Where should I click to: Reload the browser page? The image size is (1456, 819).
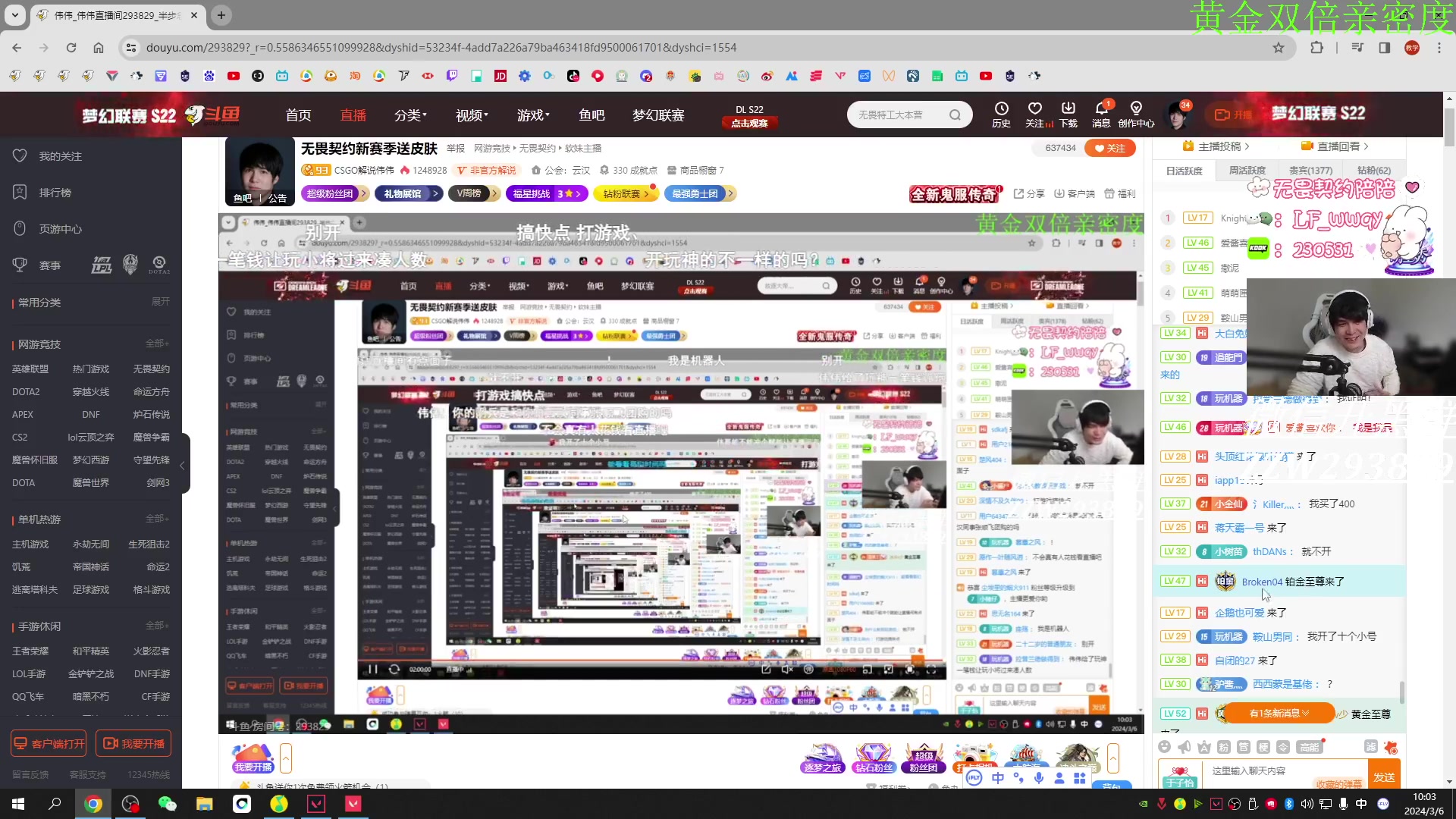point(71,48)
